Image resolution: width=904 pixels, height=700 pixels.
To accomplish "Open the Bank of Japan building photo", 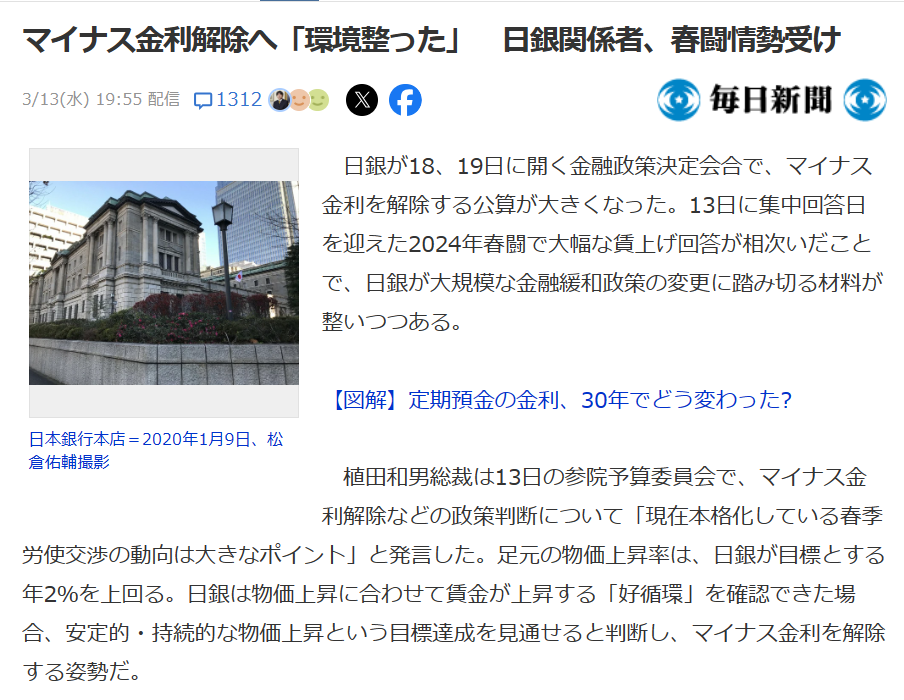I will [x=164, y=283].
